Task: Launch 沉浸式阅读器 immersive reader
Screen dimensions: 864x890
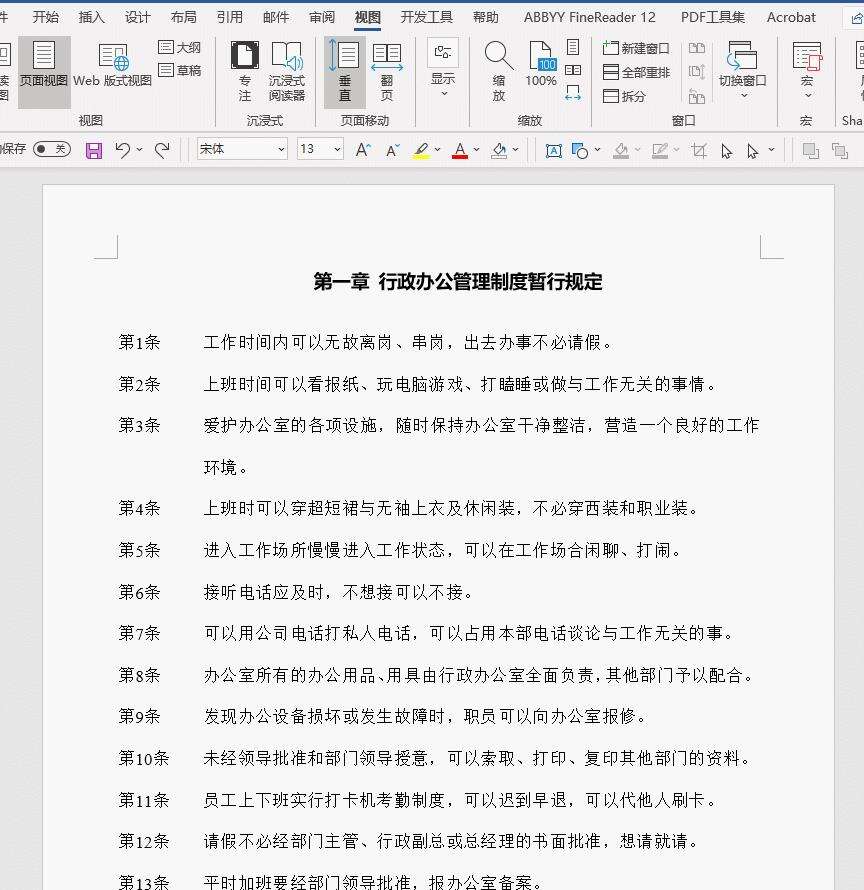Action: [287, 71]
